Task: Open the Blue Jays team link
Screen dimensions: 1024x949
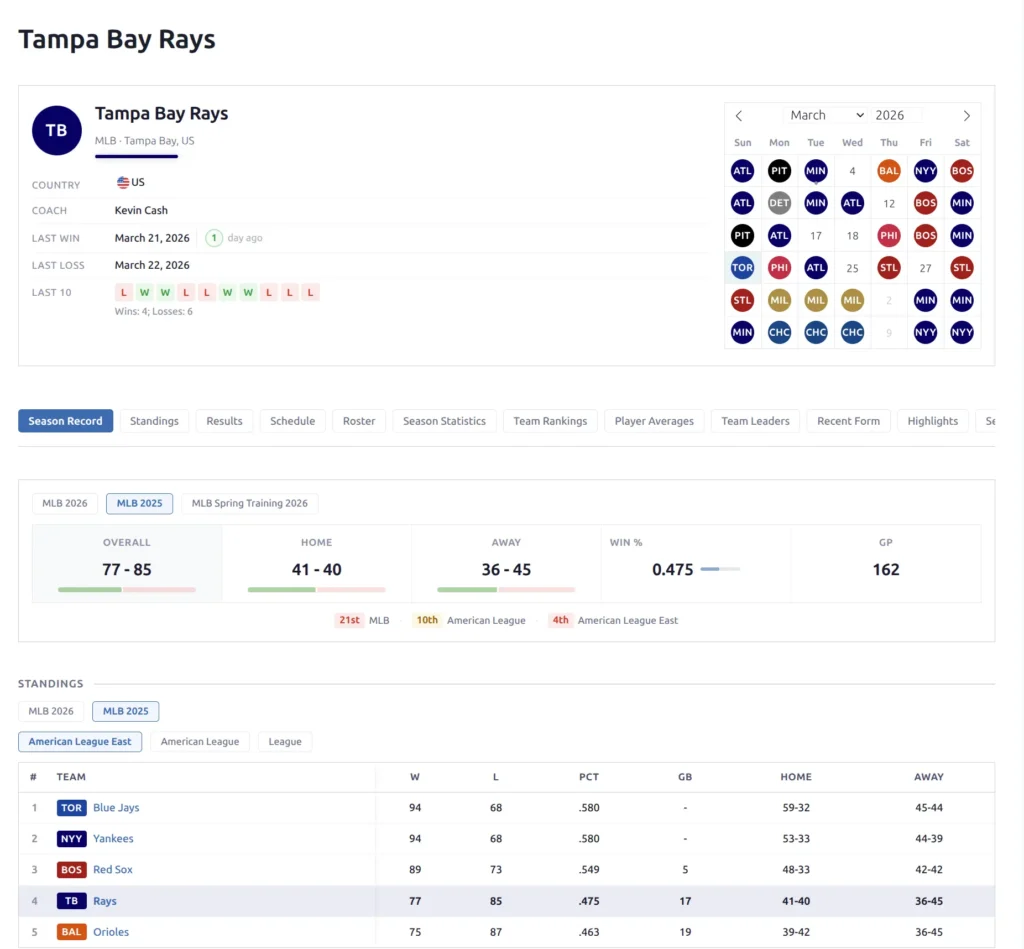Action: point(116,808)
